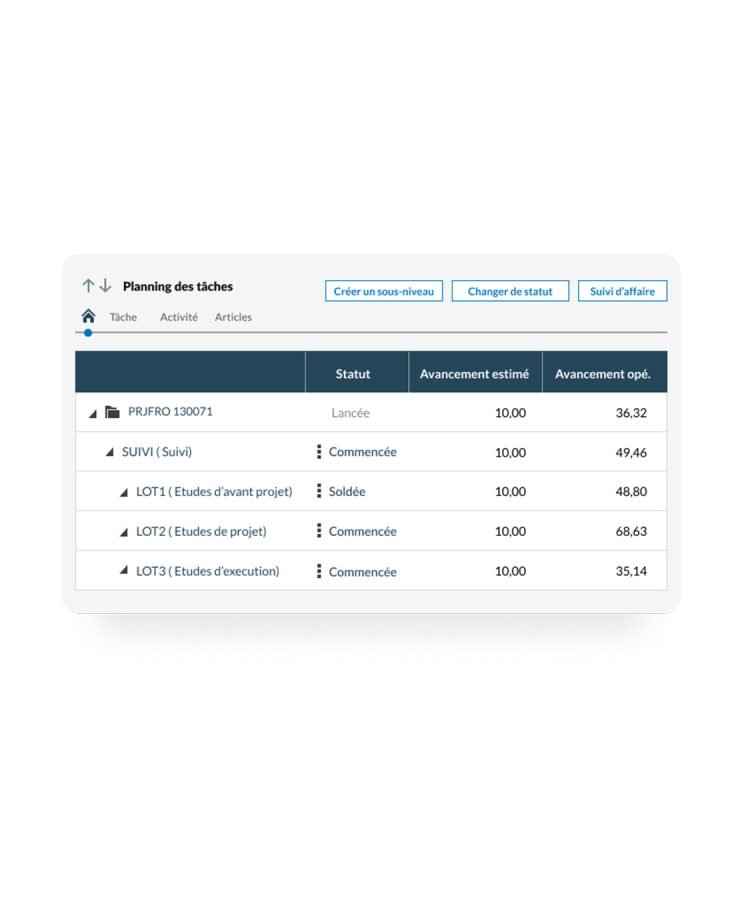Click value 48,80 in LOT1 row
This screenshot has height=920, width=740.
pyautogui.click(x=631, y=492)
